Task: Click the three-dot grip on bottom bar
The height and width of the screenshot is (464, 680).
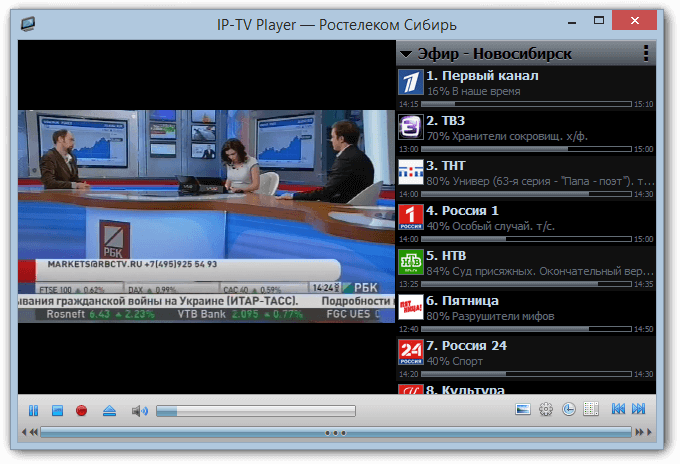Action: coord(336,433)
